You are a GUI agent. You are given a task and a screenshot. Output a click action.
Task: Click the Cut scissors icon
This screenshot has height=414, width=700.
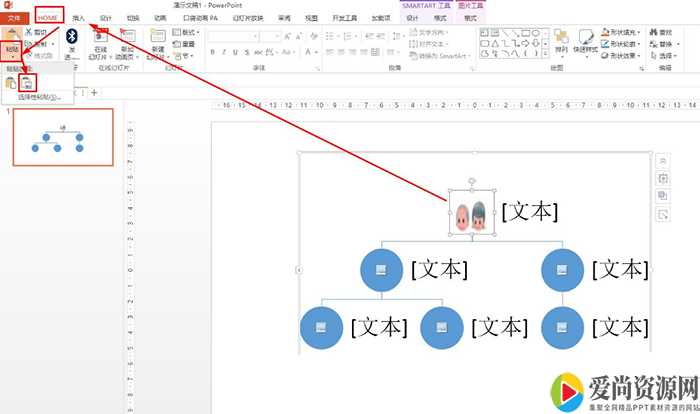click(29, 32)
